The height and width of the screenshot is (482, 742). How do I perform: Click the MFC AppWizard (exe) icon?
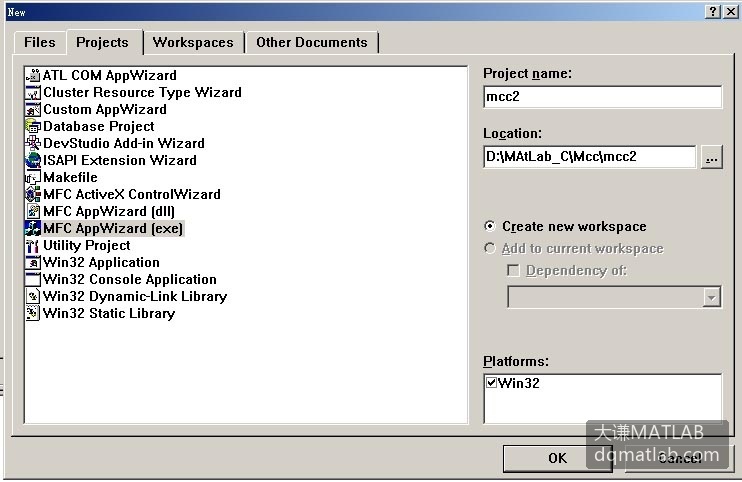point(33,228)
